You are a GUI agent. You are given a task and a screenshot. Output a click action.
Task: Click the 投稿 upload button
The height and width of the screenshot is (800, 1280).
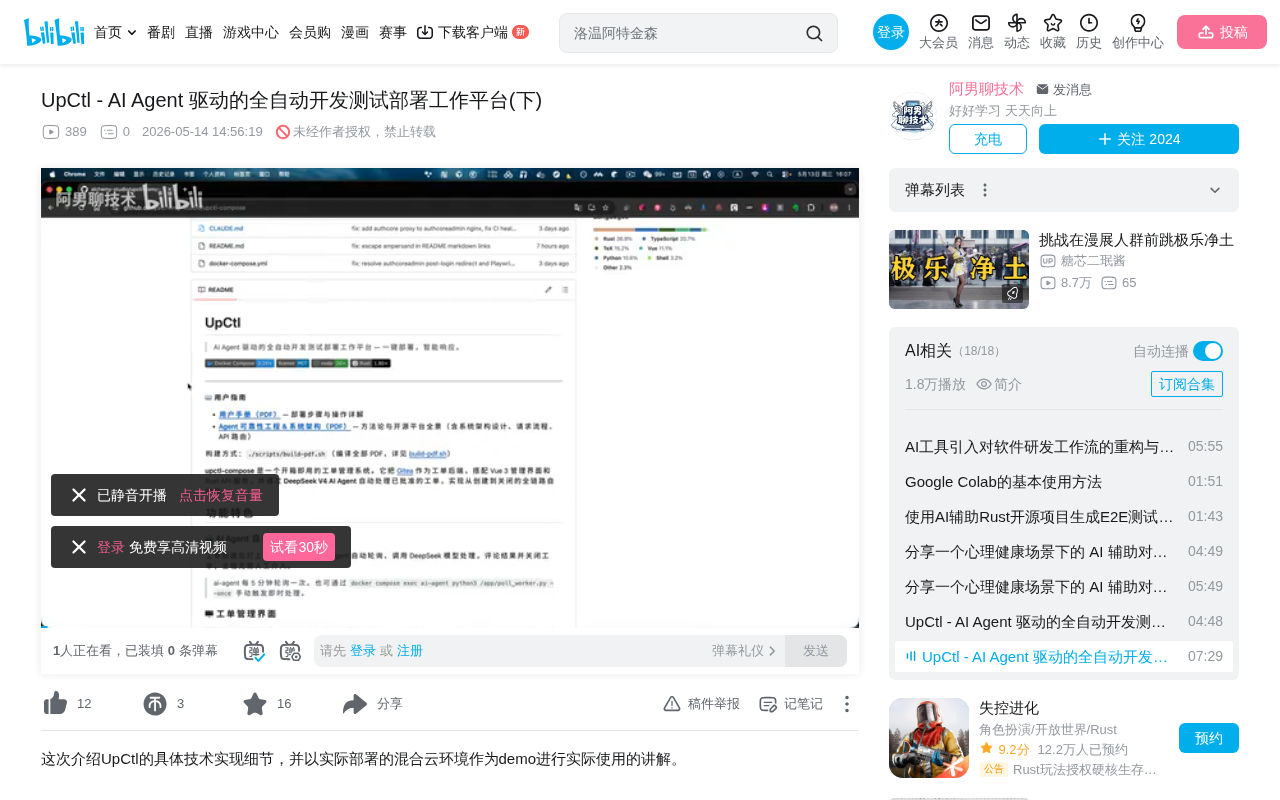tap(1222, 32)
